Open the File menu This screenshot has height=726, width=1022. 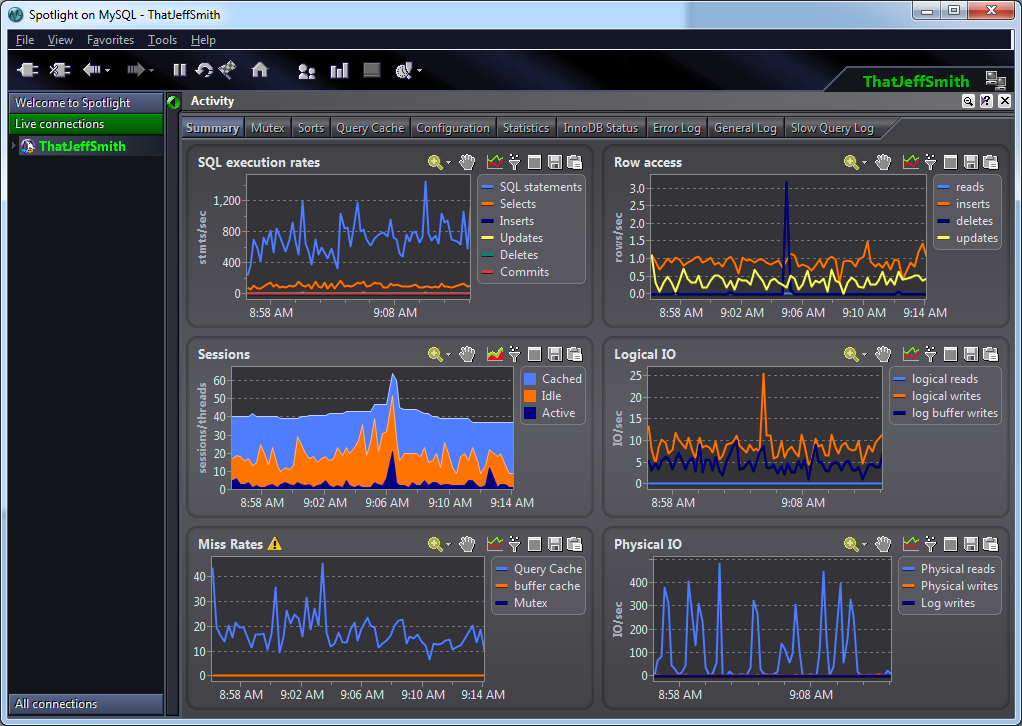coord(25,40)
